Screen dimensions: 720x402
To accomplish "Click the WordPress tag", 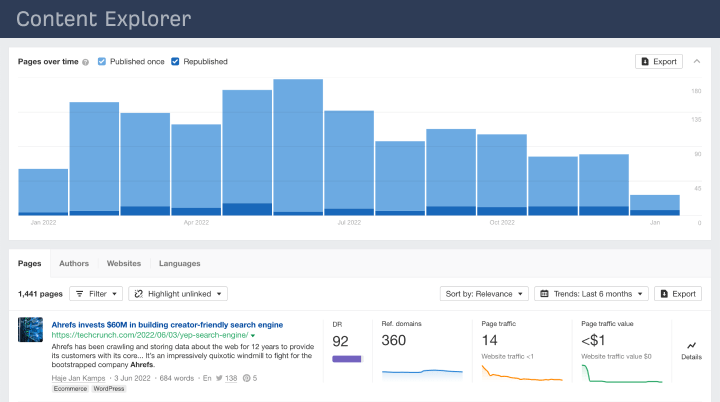I will click(109, 389).
